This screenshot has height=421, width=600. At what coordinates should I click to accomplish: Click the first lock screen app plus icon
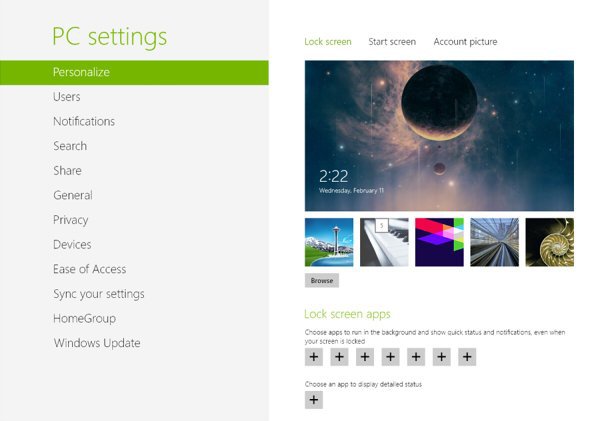click(314, 356)
